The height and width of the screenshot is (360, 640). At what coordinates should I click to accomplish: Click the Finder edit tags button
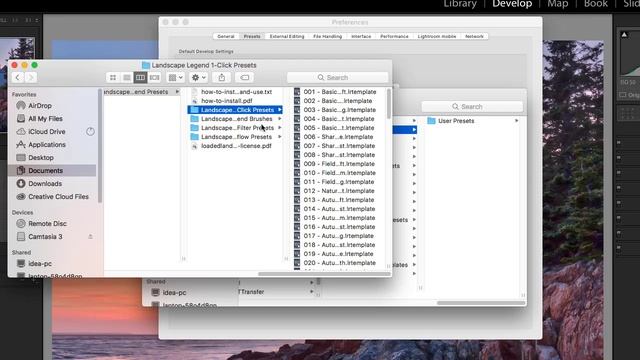coord(244,78)
